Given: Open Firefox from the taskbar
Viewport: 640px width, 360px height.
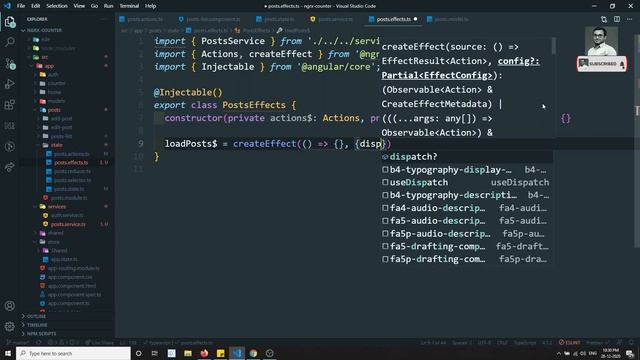Looking at the screenshot, I should pyautogui.click(x=204, y=353).
